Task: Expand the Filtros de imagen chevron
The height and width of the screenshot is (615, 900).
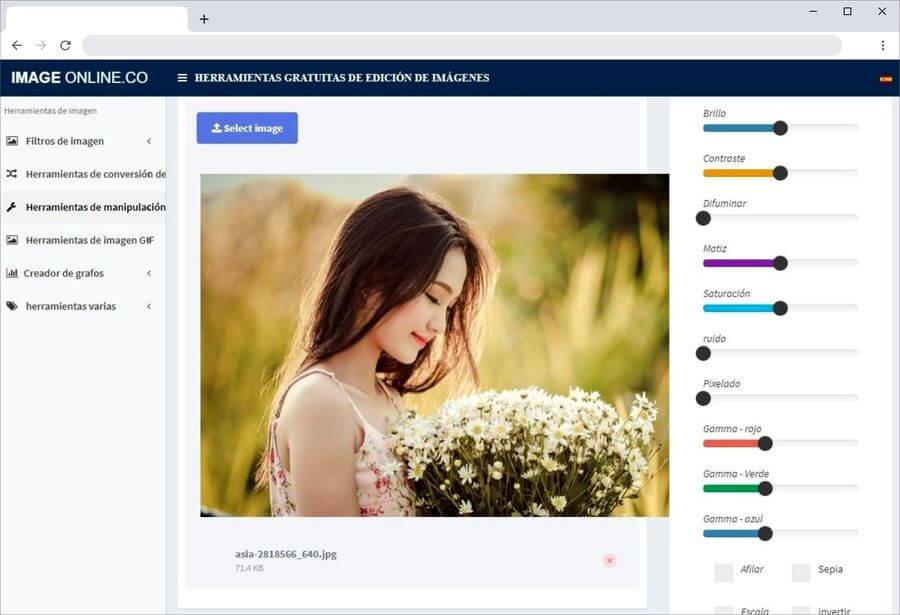Action: click(149, 141)
